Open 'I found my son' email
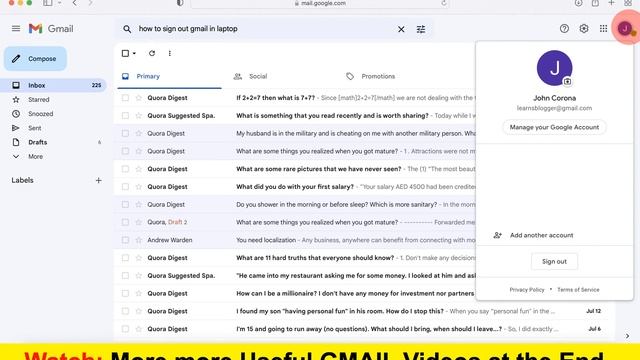640x360 pixels. pyautogui.click(x=340, y=311)
